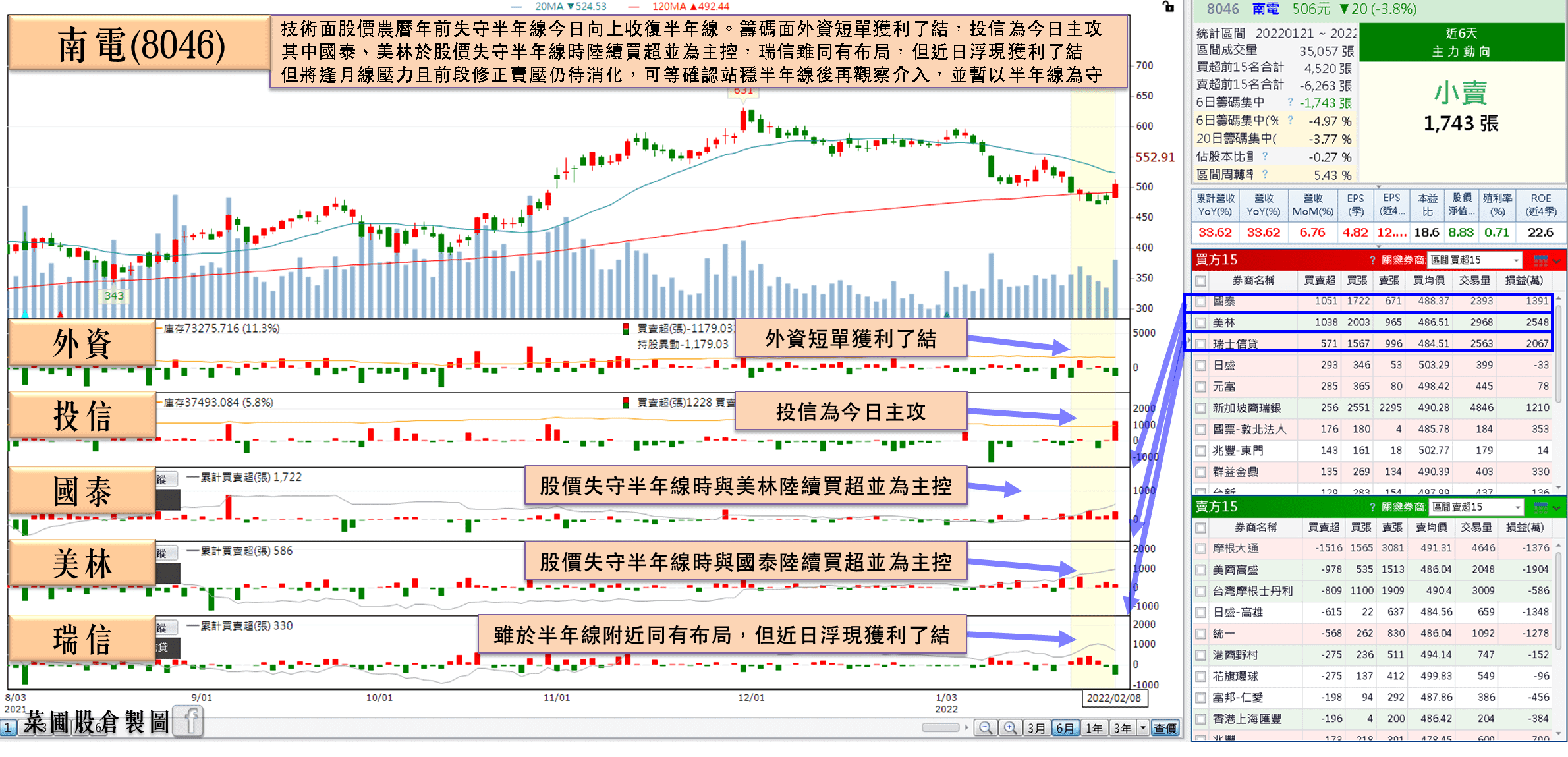
Task: Open help icon in the 賣方15 header
Action: click(1372, 507)
